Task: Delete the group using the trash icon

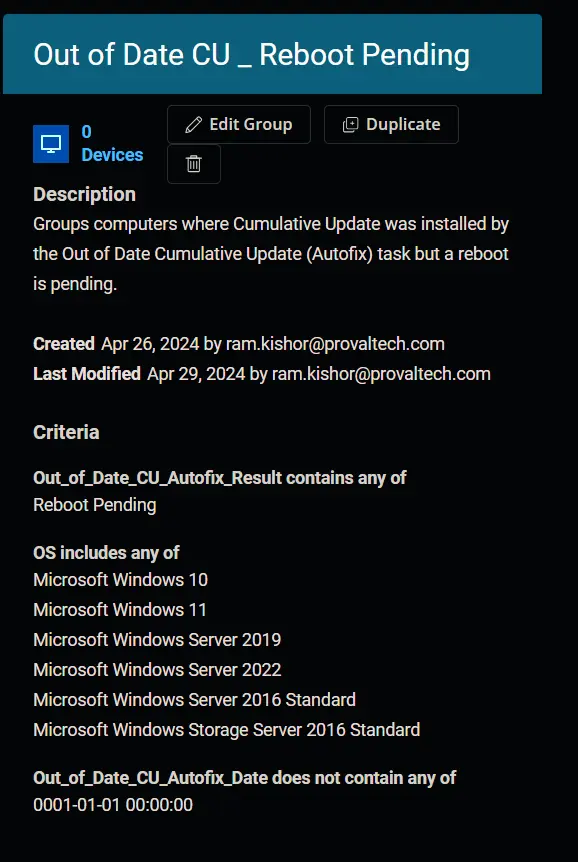Action: click(194, 164)
